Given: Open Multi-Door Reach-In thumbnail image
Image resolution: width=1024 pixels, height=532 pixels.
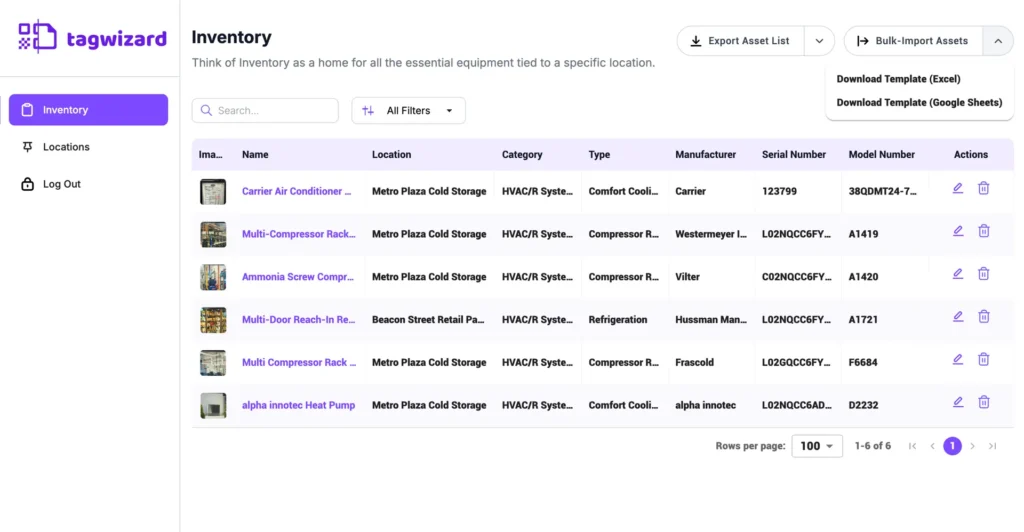Looking at the screenshot, I should [213, 320].
